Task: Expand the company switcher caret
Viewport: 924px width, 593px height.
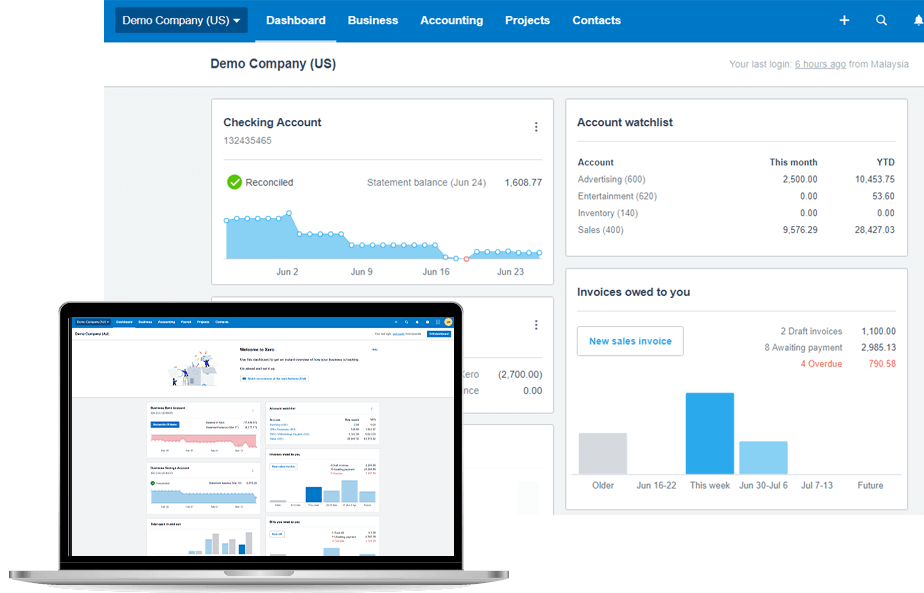Action: (x=238, y=20)
